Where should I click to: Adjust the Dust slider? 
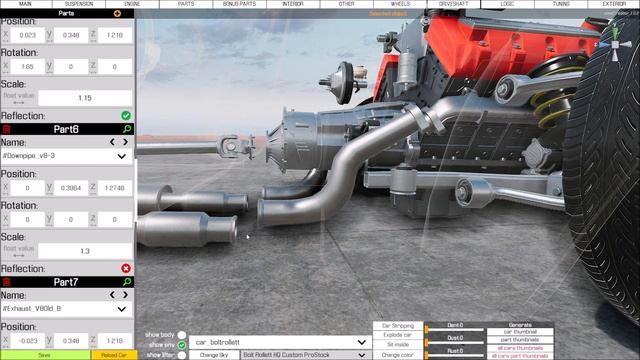455,343
